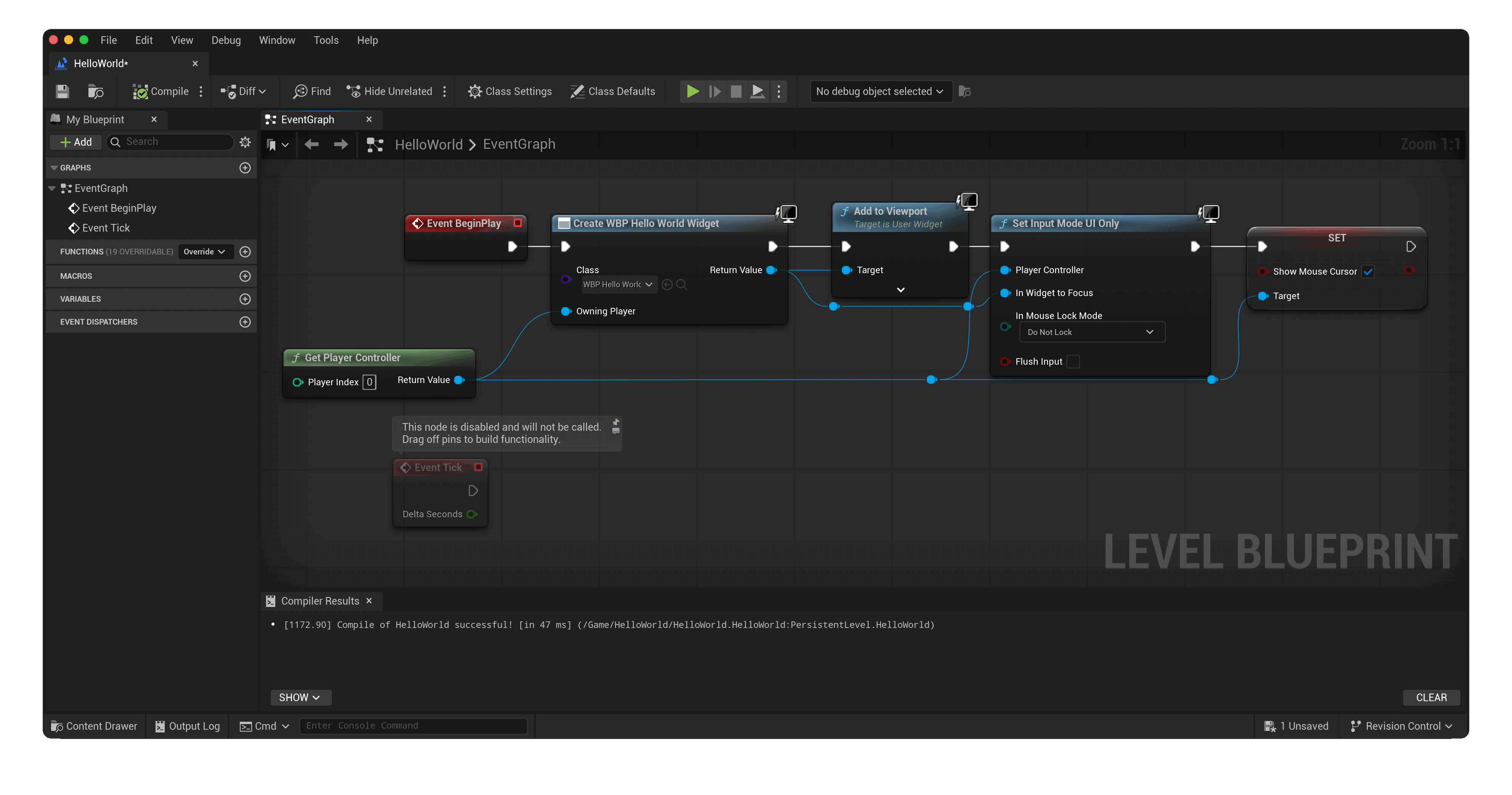The width and height of the screenshot is (1512, 795).
Task: Open the play mode options menu
Action: tap(779, 91)
